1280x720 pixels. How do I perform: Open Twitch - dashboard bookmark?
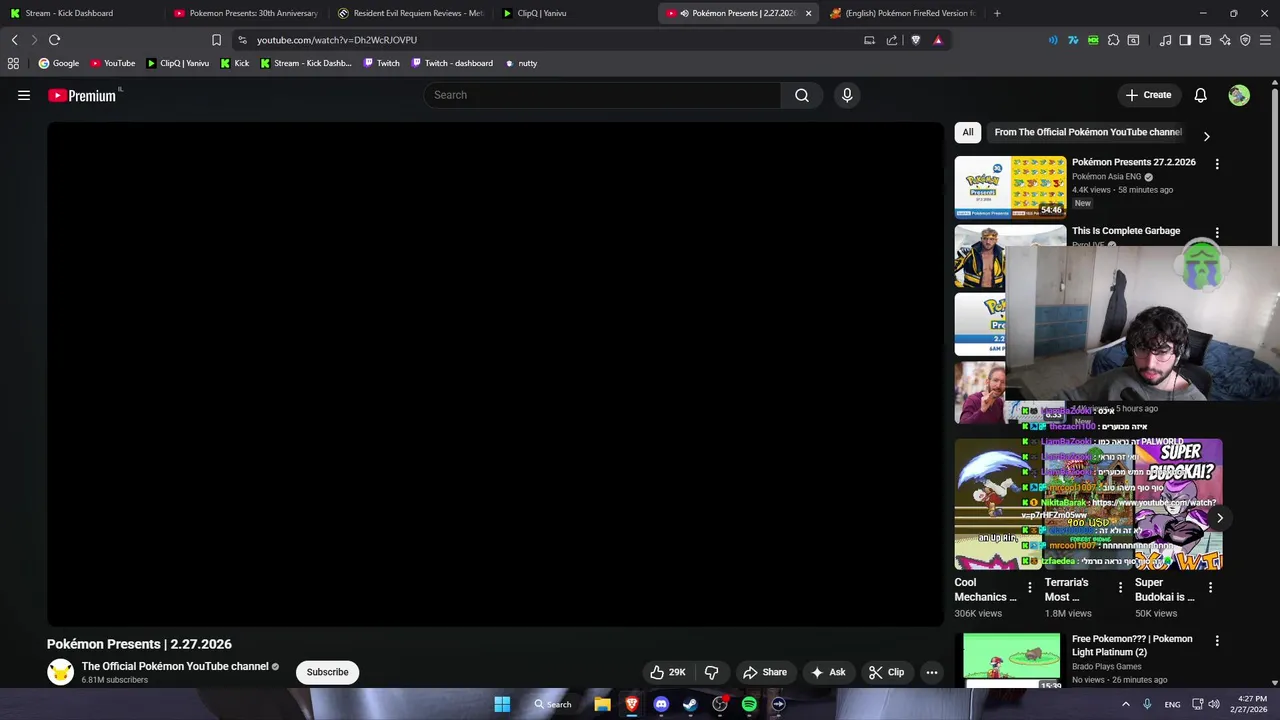pos(452,63)
